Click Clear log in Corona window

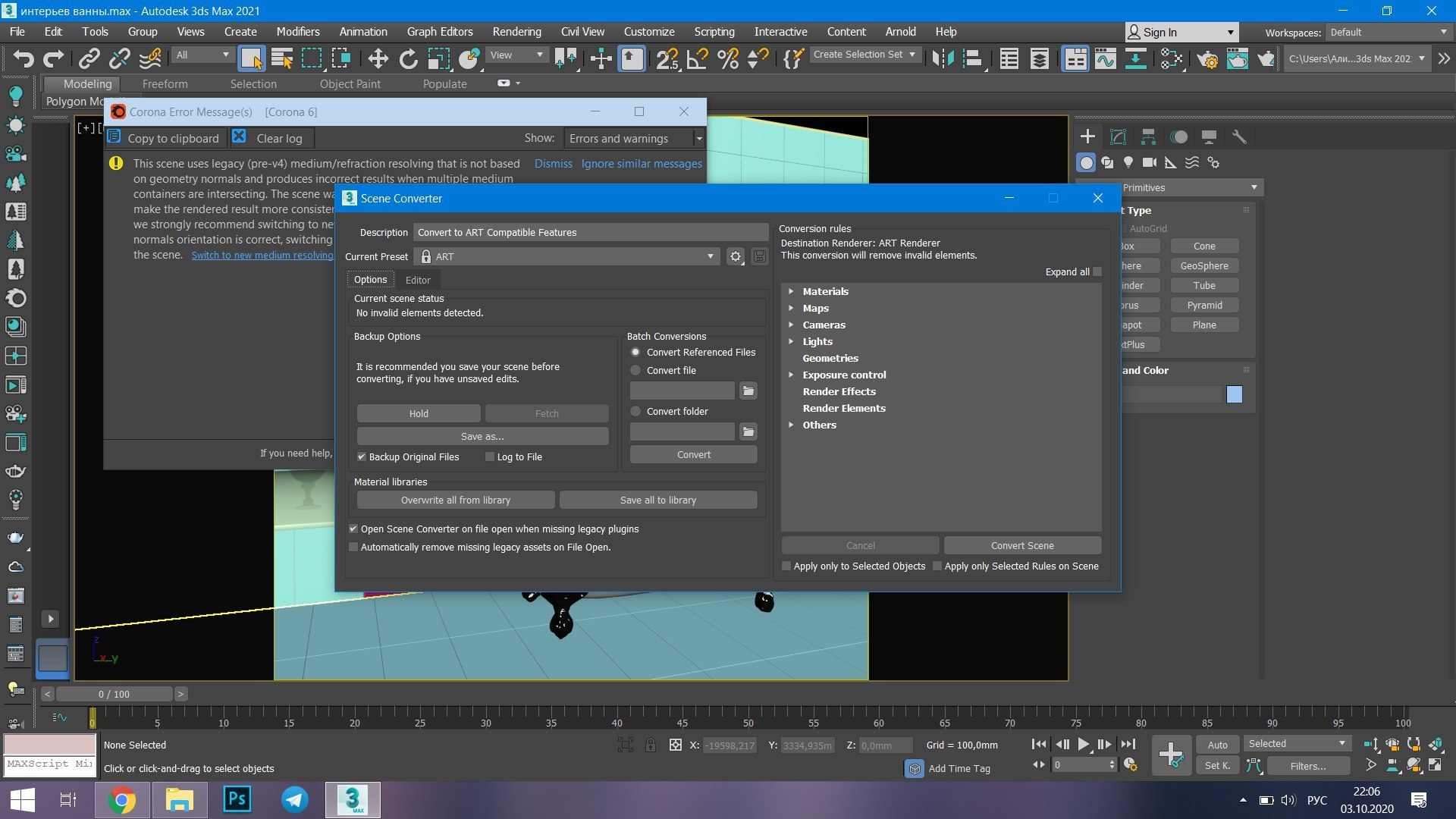click(x=270, y=138)
